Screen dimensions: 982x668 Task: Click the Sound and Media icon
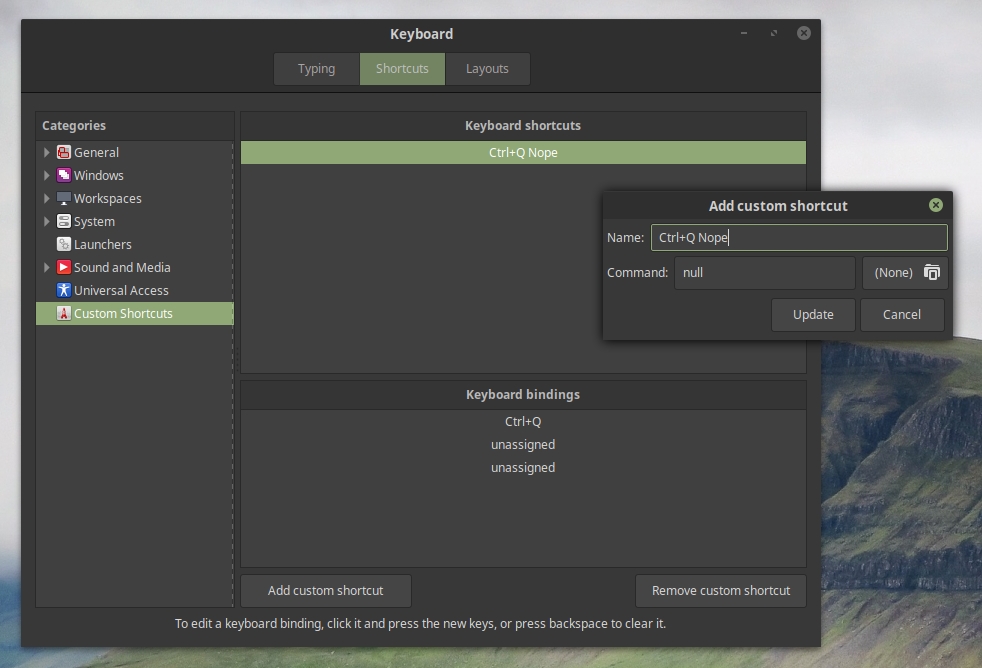tap(64, 268)
